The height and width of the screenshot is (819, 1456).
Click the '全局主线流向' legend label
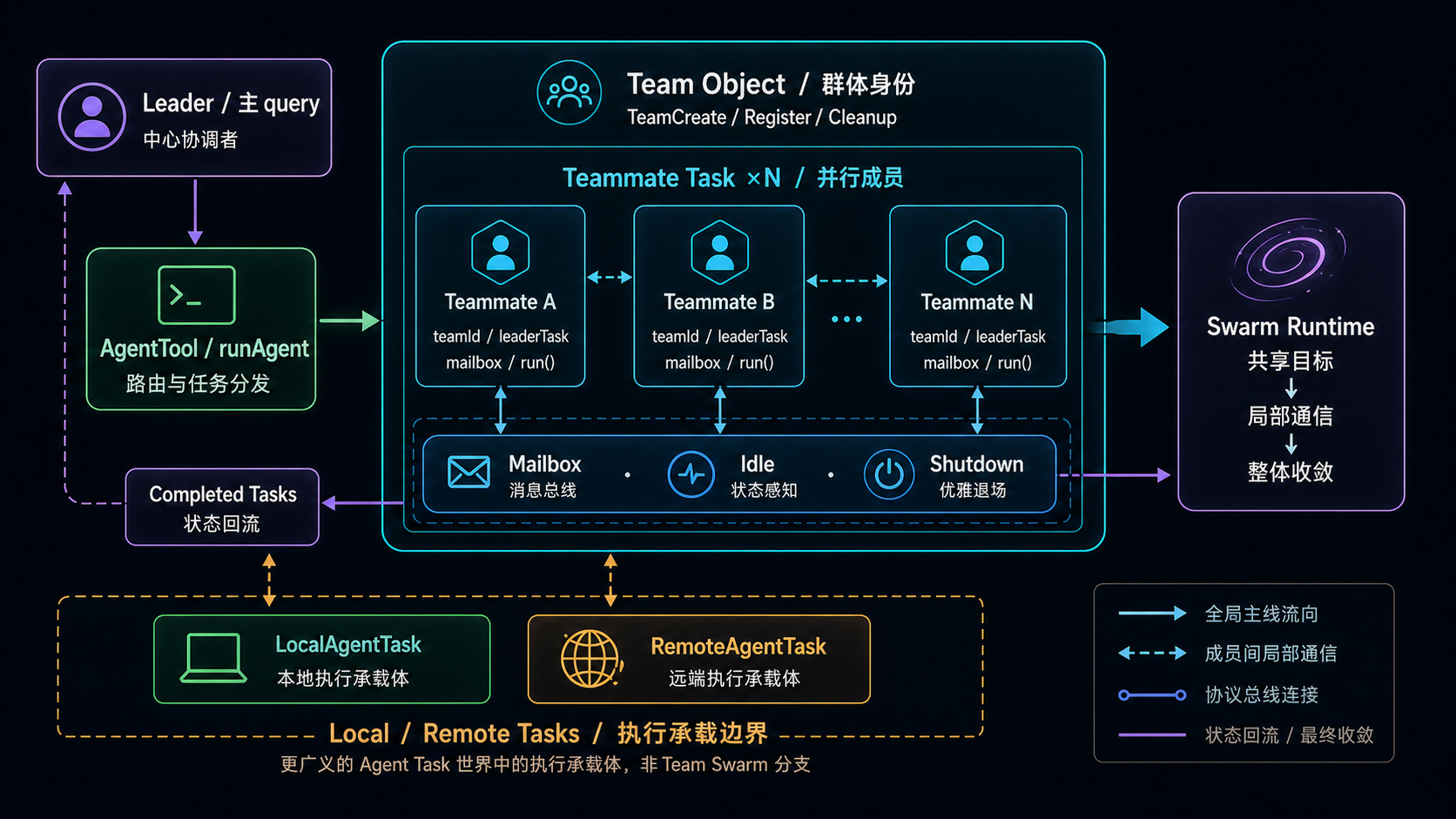click(1261, 614)
